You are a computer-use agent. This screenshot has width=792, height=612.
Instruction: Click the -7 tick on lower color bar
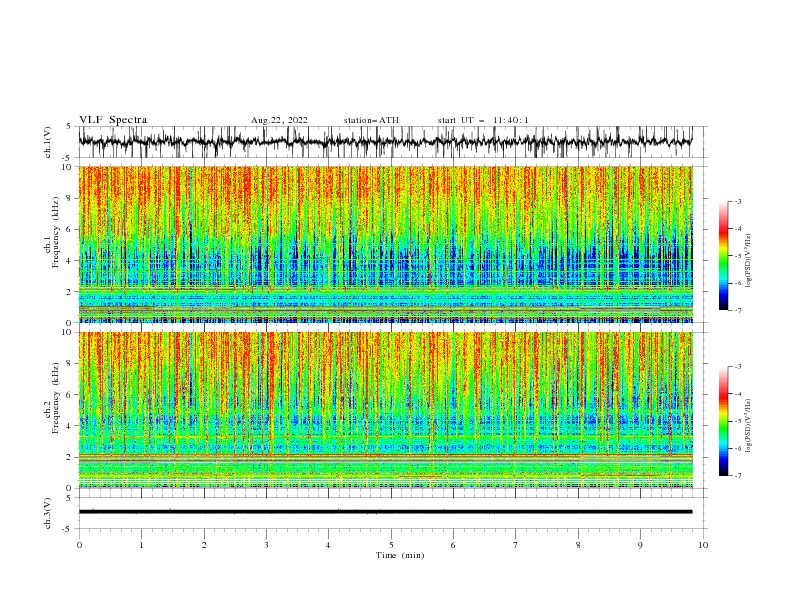(x=737, y=476)
